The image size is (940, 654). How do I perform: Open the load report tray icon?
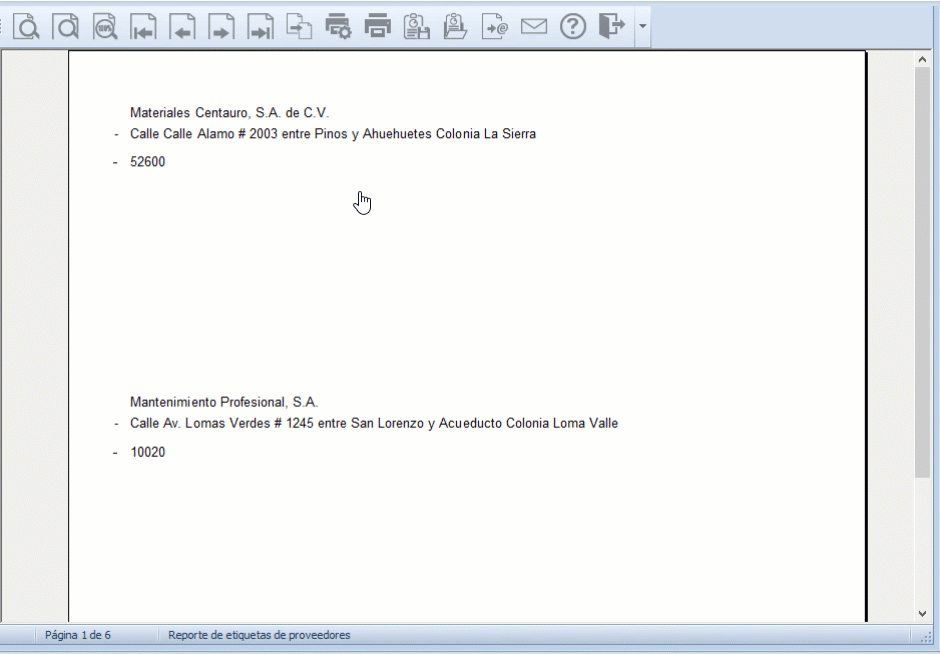pos(455,27)
